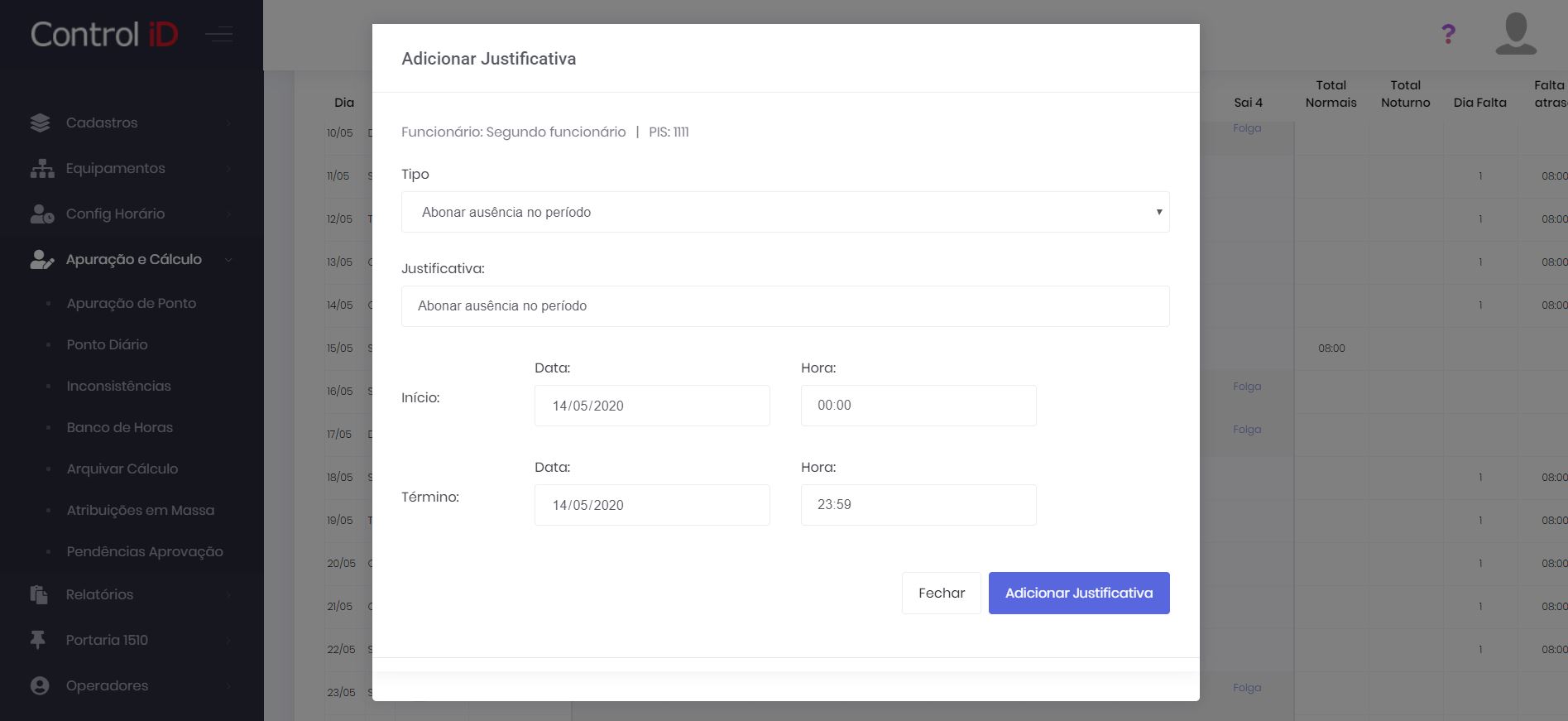Click the Folga link in 16/05 row

[1247, 386]
